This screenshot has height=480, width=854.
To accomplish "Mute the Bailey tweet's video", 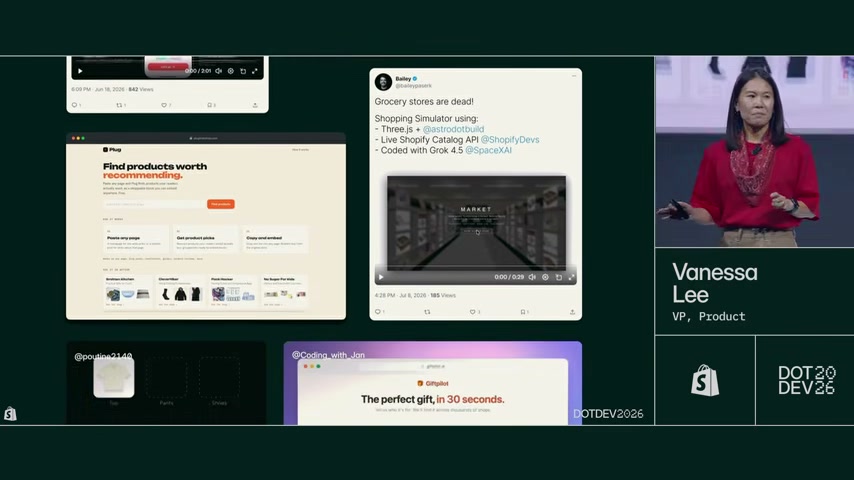I will click(x=532, y=277).
